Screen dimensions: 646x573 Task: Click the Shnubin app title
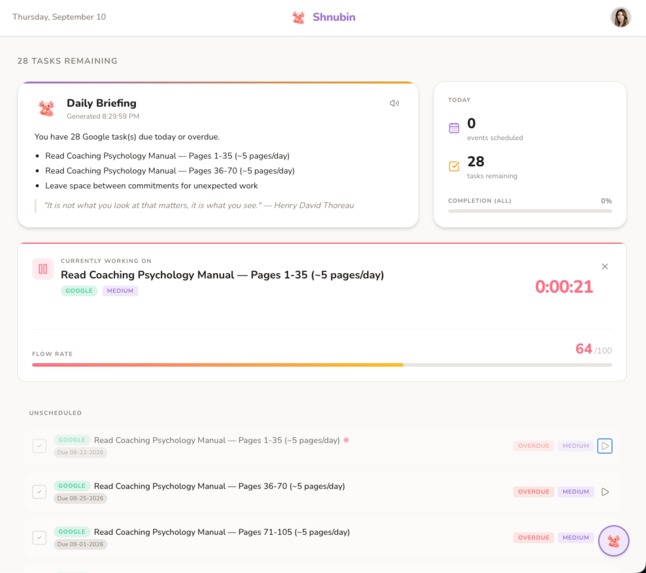tap(334, 17)
